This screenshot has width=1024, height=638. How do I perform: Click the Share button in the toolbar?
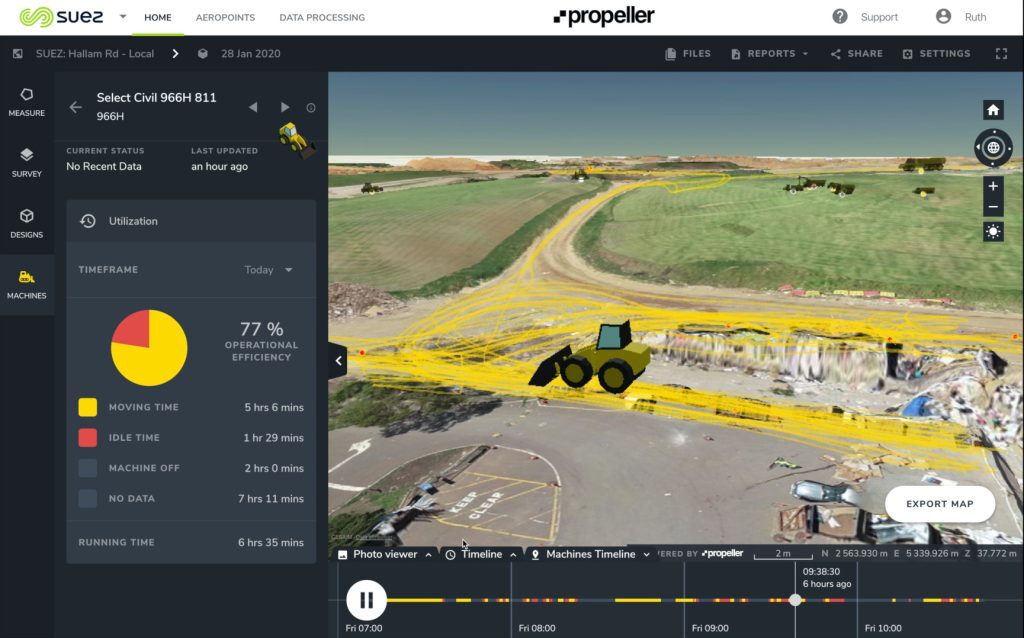click(x=855, y=53)
